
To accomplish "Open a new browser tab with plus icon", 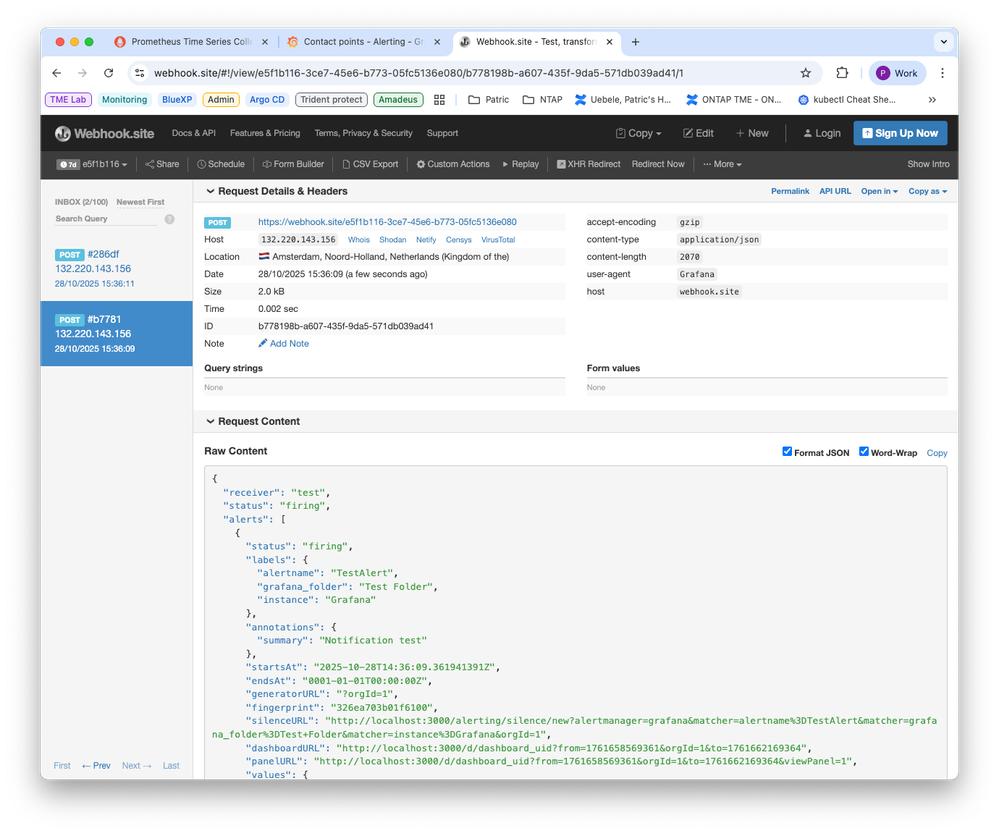I will pos(635,42).
